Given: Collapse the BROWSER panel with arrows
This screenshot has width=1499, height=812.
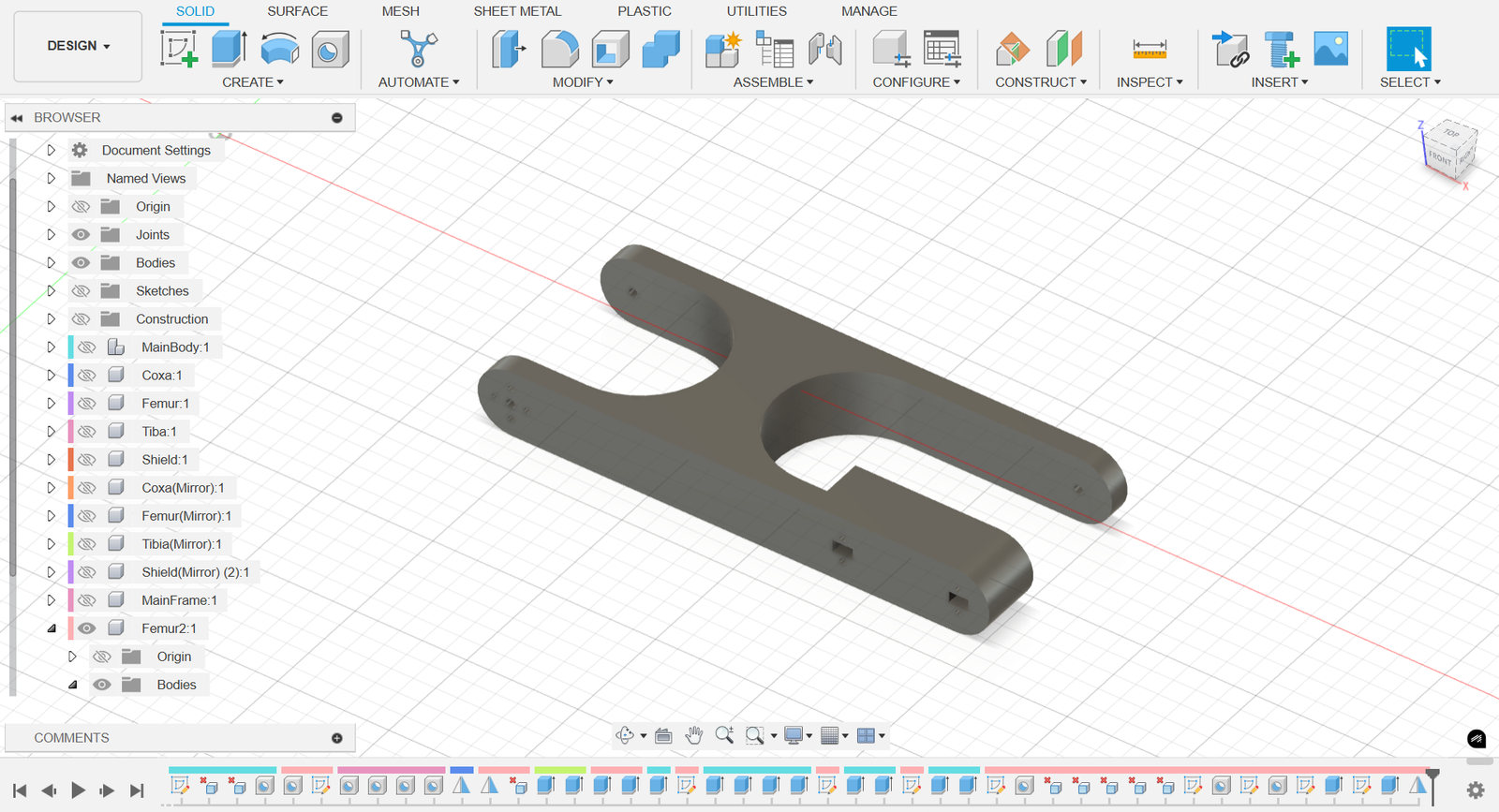Looking at the screenshot, I should pyautogui.click(x=17, y=118).
